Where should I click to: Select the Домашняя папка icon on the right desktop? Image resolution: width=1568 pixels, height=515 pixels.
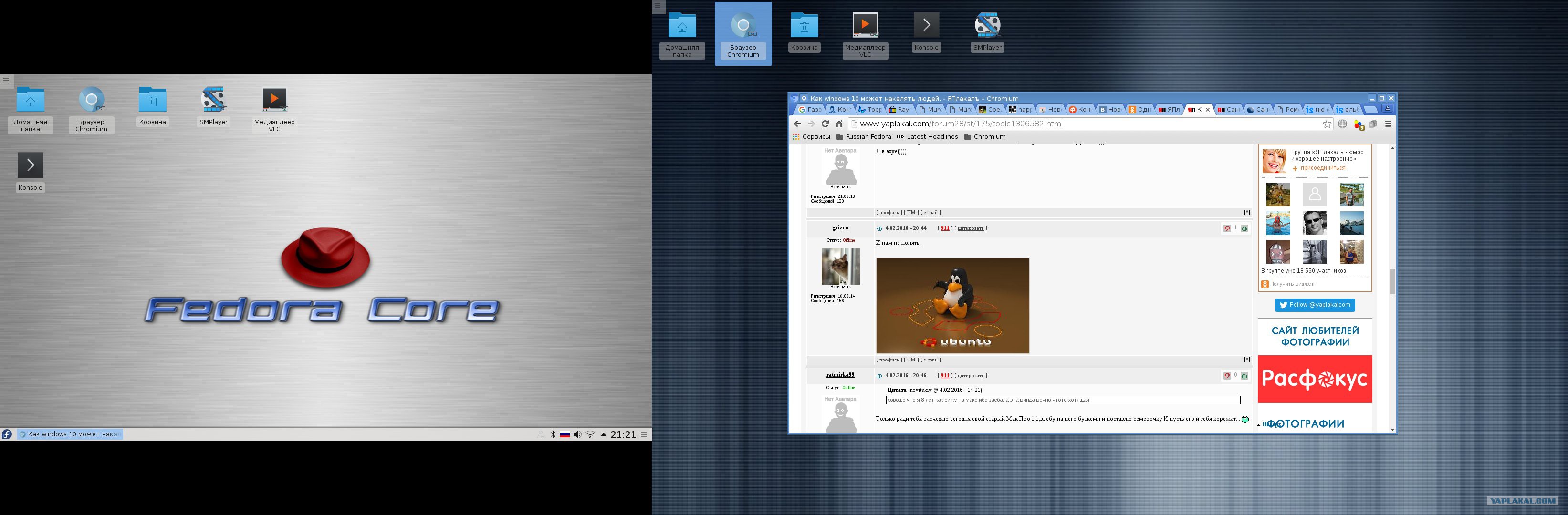(682, 35)
